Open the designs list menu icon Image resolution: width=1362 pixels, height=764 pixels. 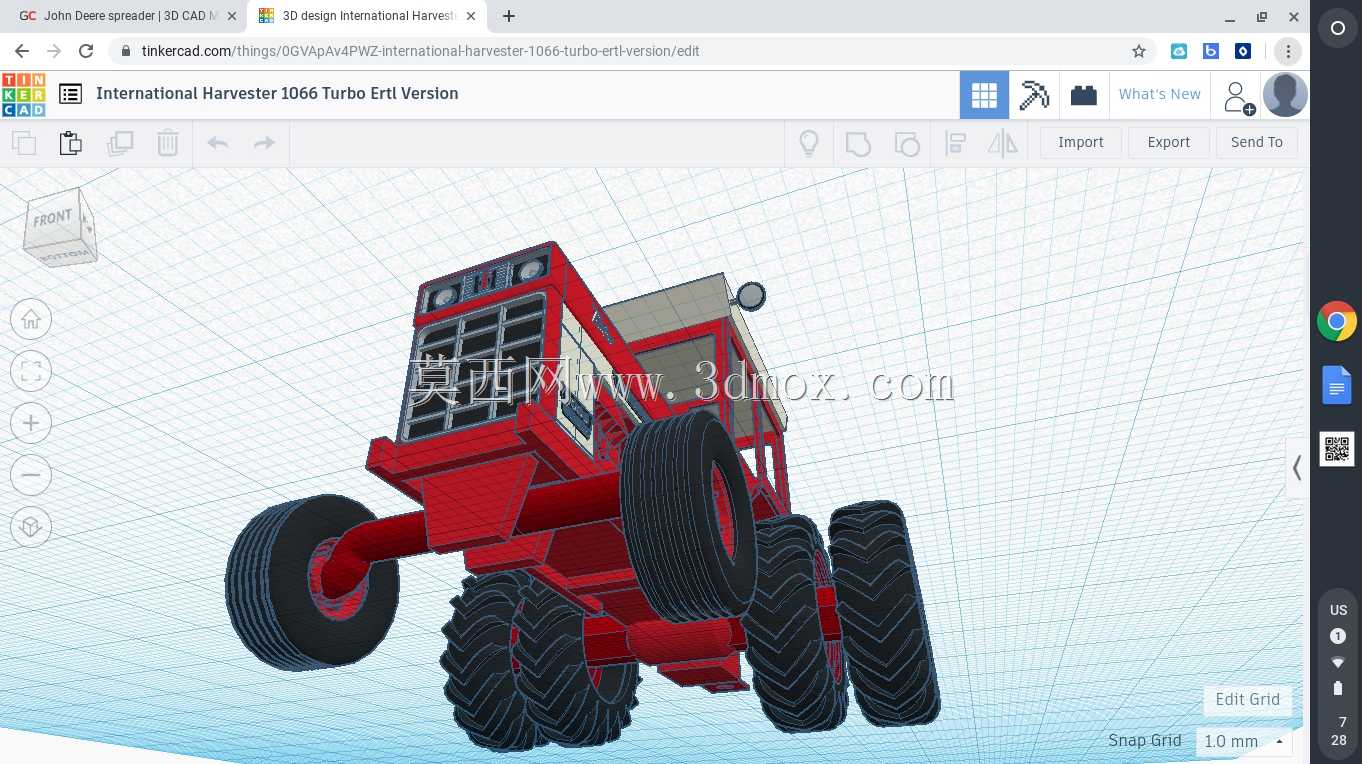(70, 94)
